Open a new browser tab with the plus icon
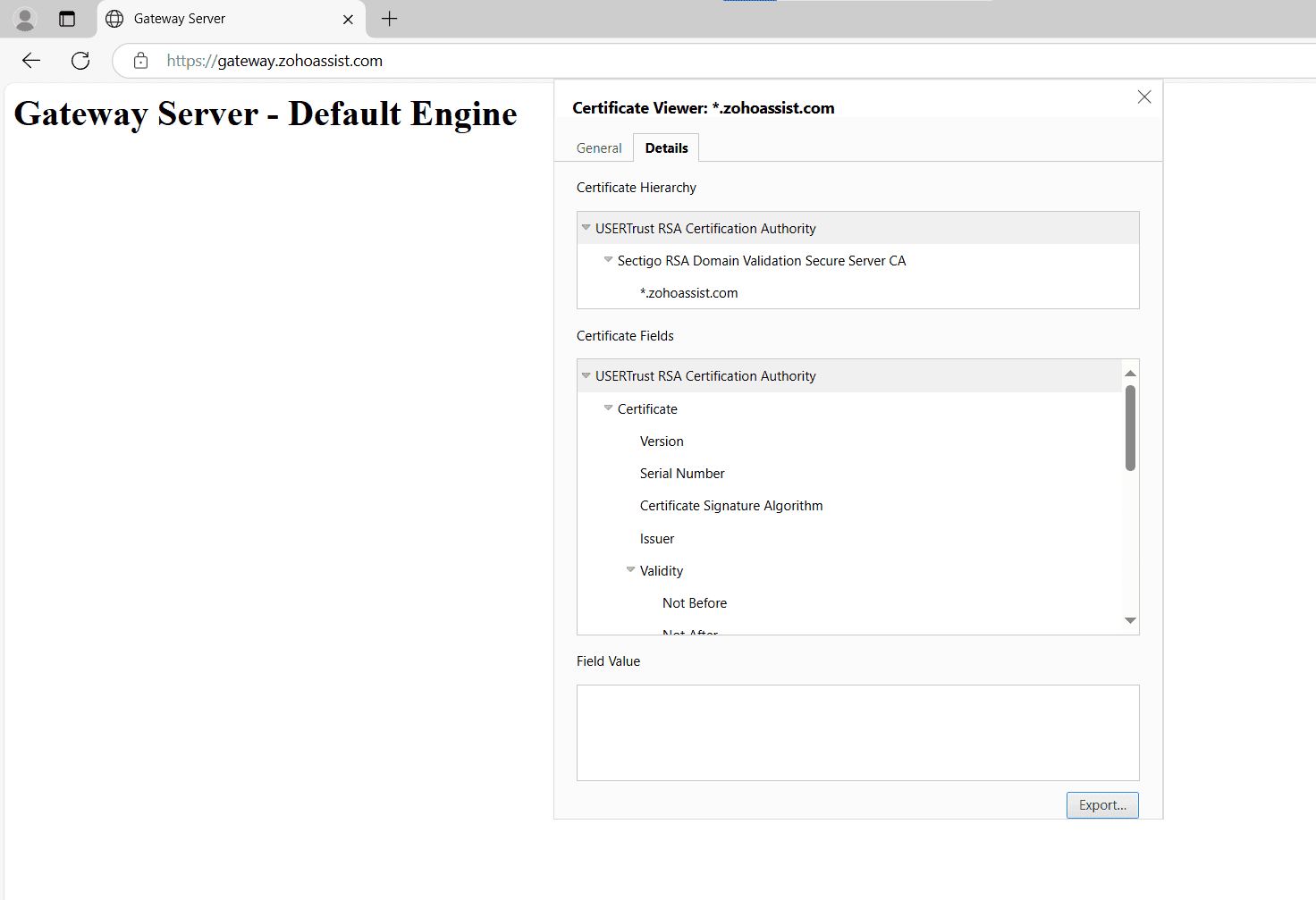This screenshot has width=1316, height=900. point(389,19)
